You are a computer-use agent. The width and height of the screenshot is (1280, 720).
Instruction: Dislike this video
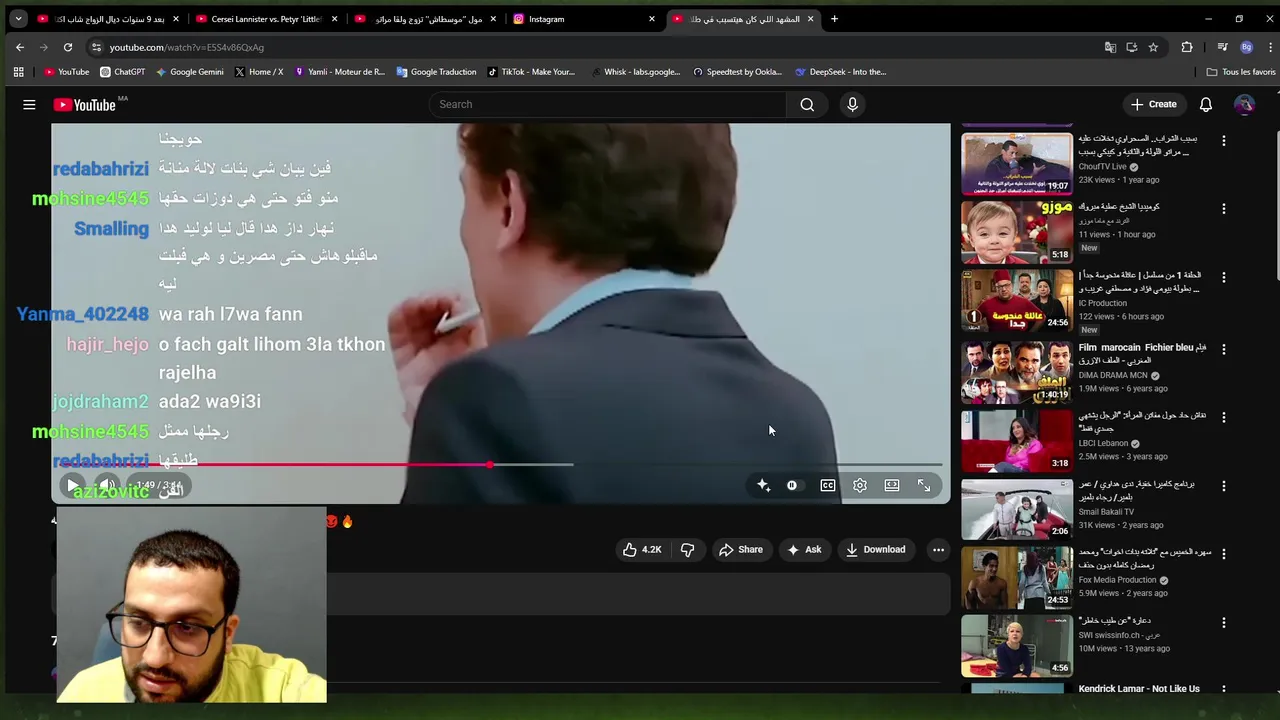click(687, 549)
